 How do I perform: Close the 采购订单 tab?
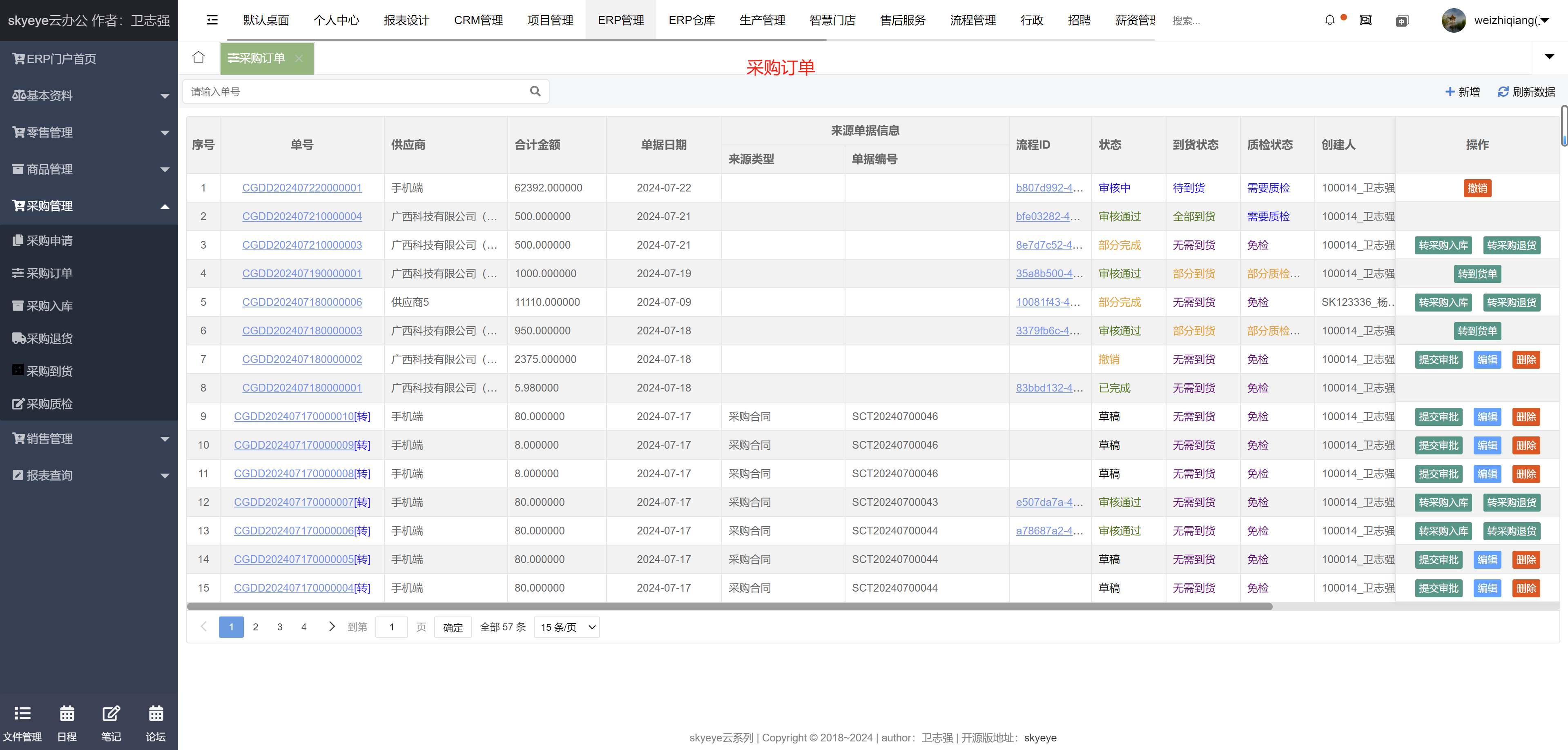coord(299,58)
